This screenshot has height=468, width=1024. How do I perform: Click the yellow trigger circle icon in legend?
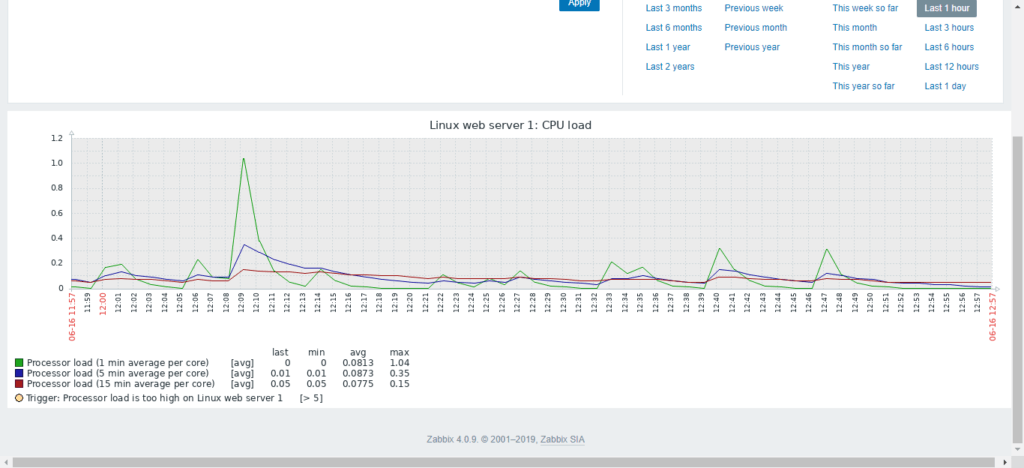tap(19, 398)
